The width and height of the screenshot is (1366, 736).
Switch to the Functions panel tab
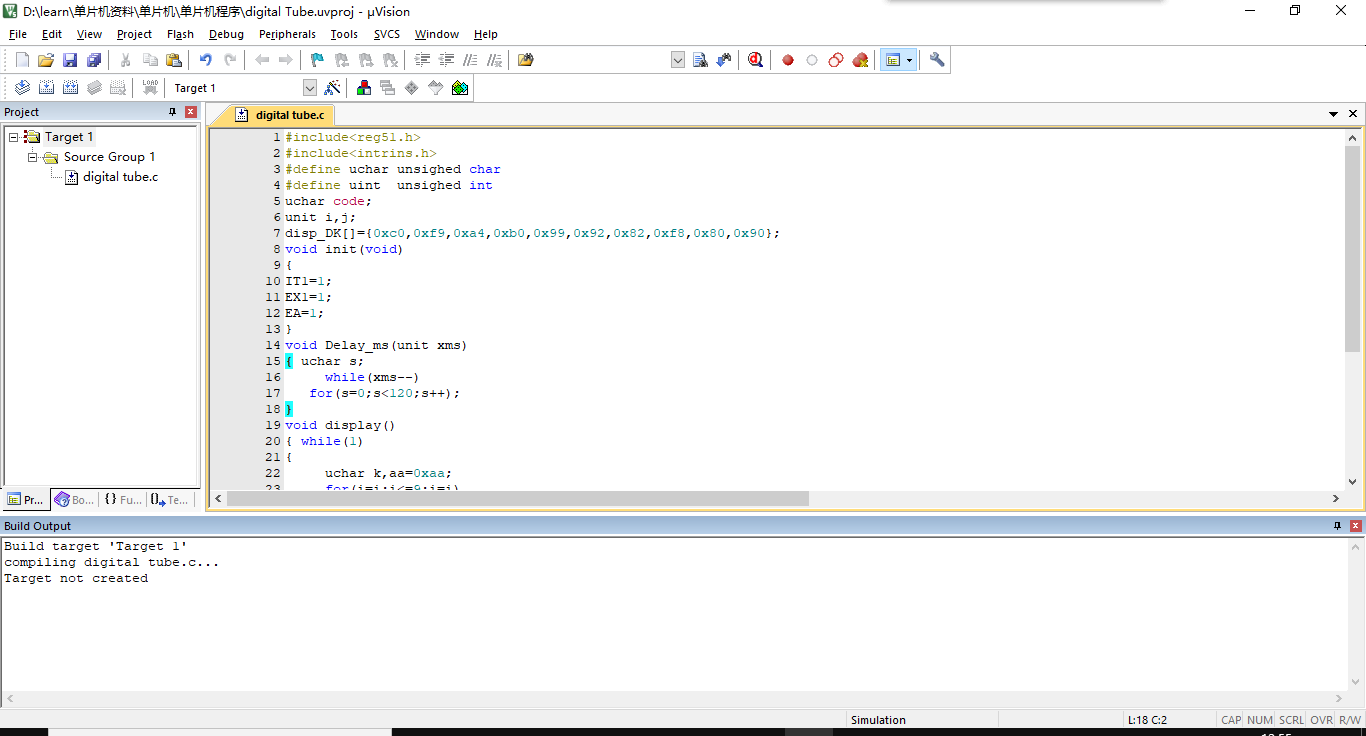122,499
